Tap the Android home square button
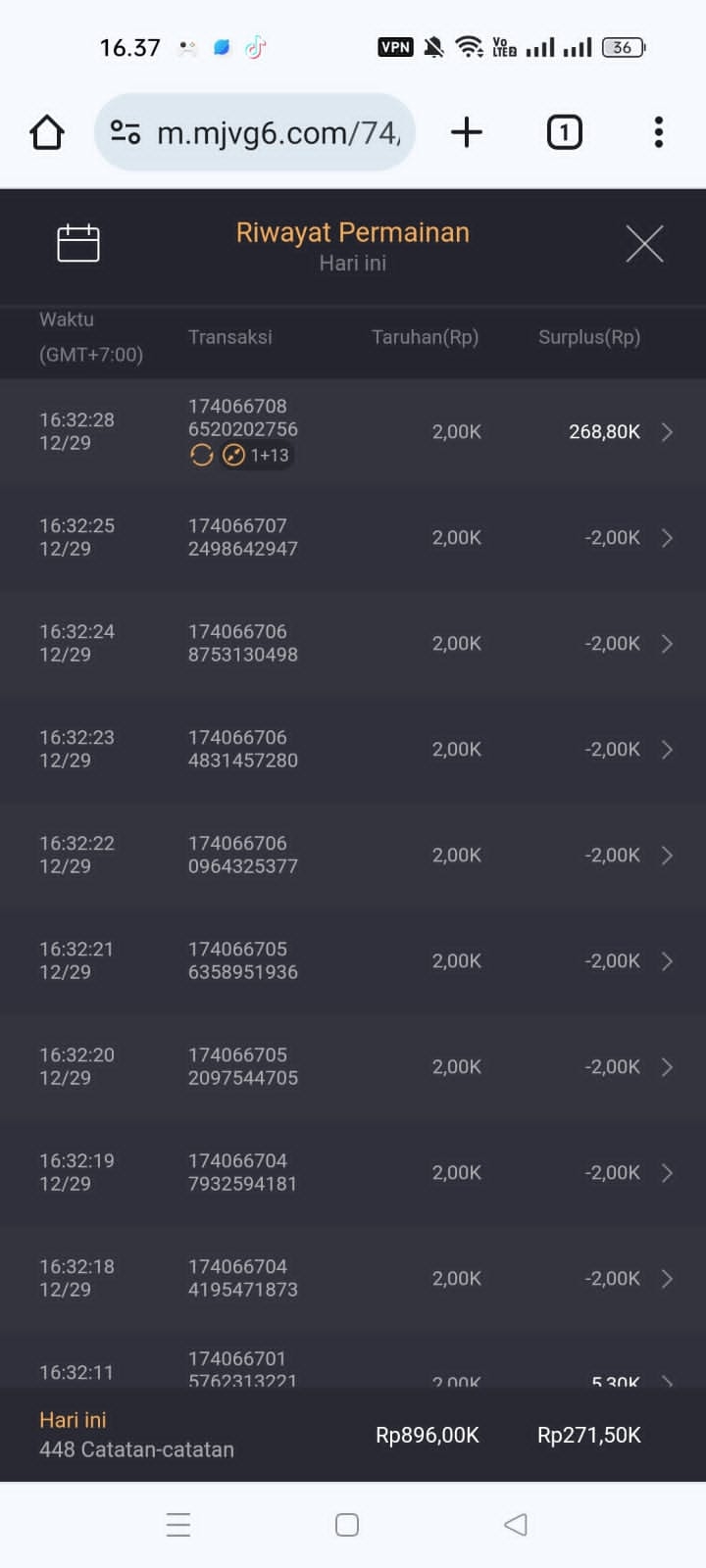The image size is (706, 1568). tap(347, 1524)
